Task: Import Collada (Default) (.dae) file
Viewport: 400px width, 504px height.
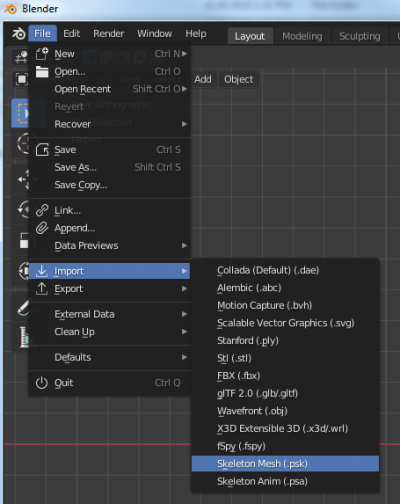Action: pos(285,270)
